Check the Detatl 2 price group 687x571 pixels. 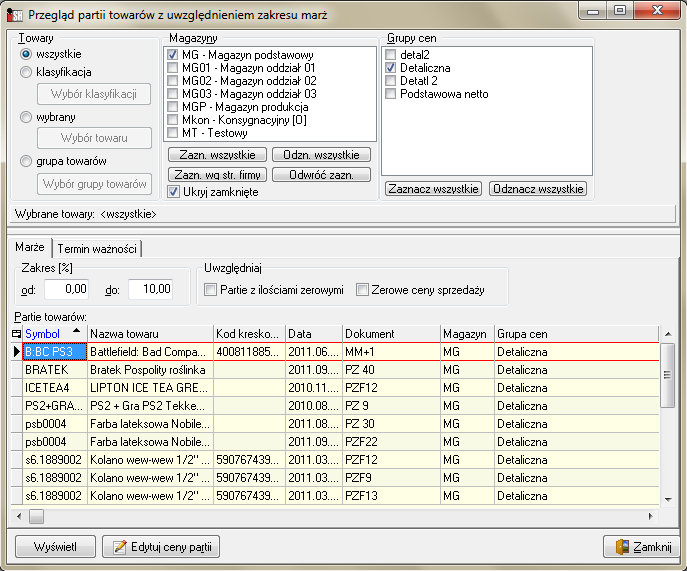pos(390,81)
